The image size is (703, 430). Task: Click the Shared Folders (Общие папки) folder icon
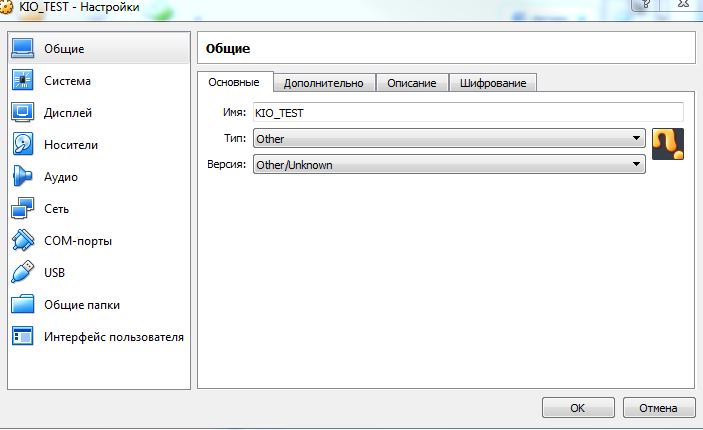(x=23, y=305)
